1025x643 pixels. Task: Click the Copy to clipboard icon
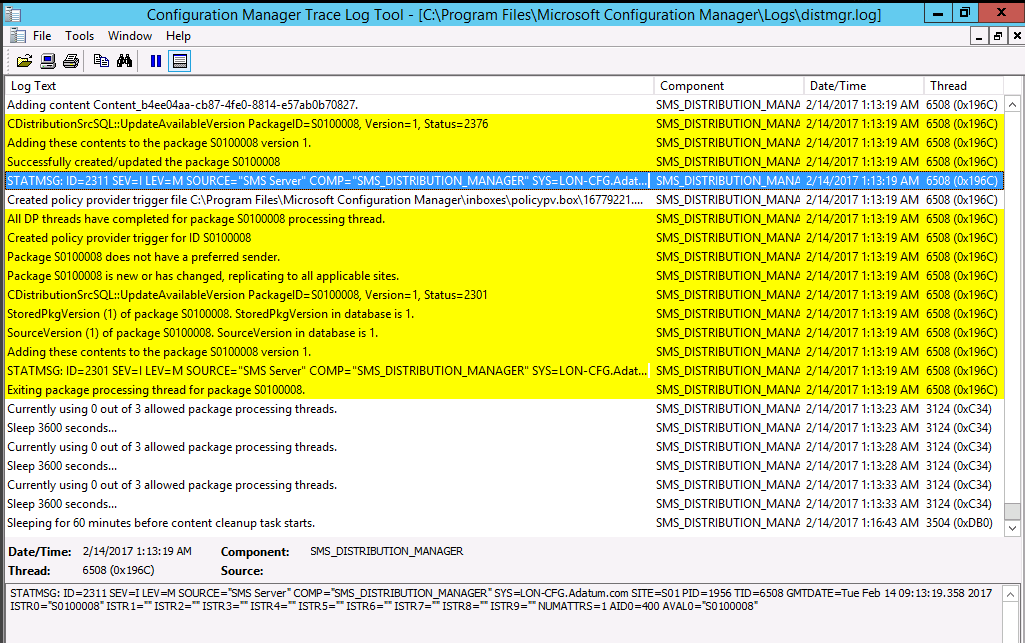(x=101, y=61)
